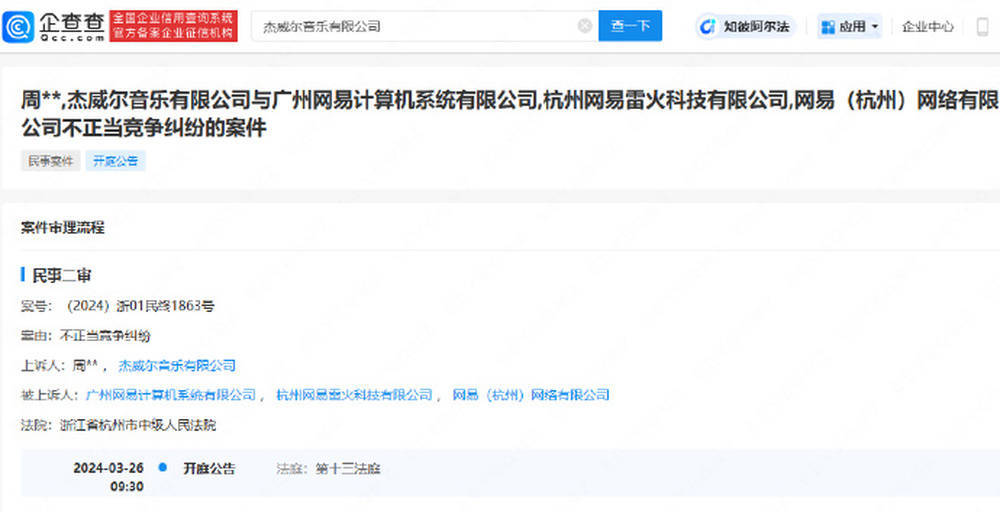Image resolution: width=1000 pixels, height=512 pixels.
Task: Open 知彼阿尔法 assistant
Action: tap(746, 27)
